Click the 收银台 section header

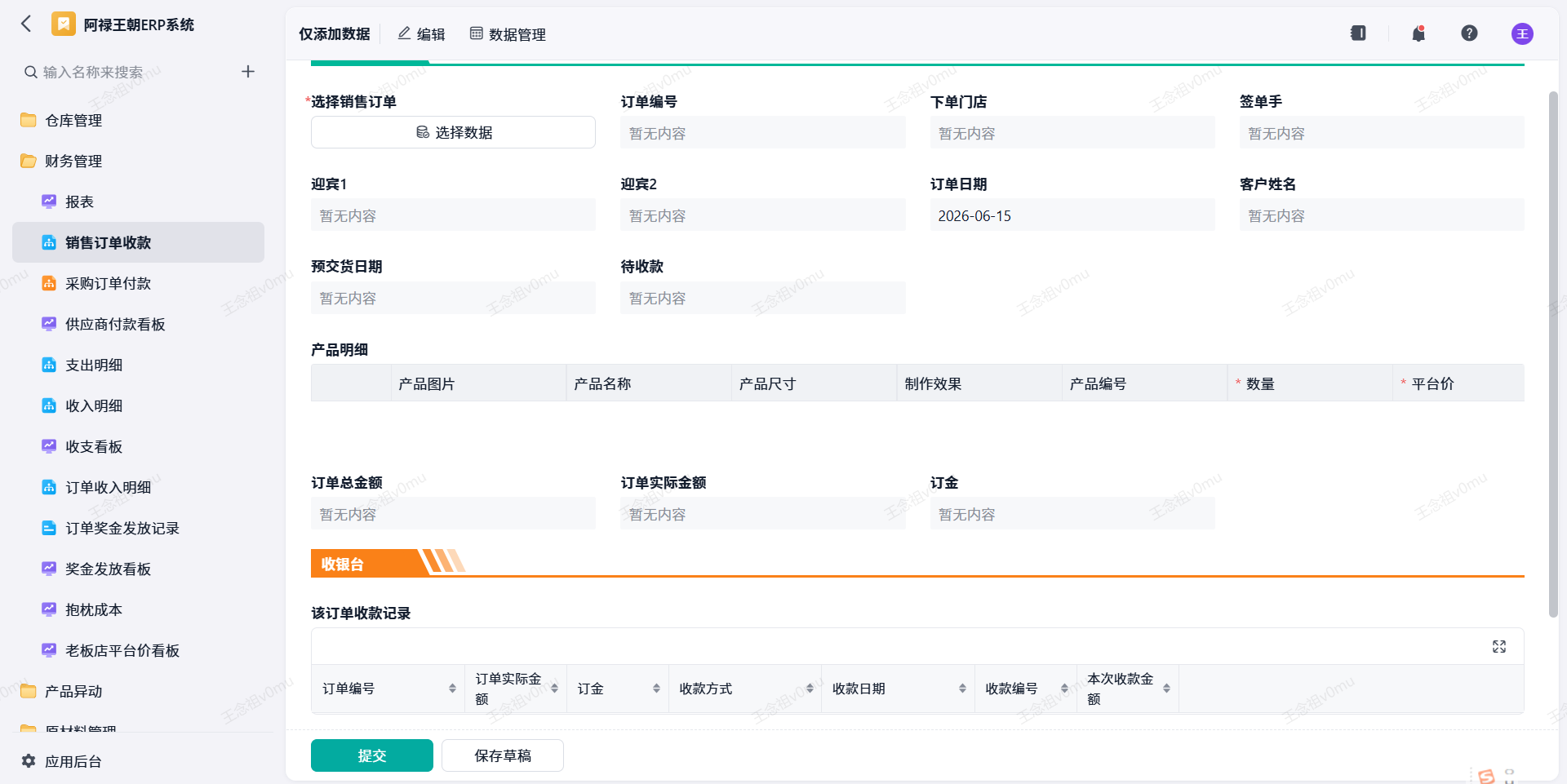[x=342, y=564]
